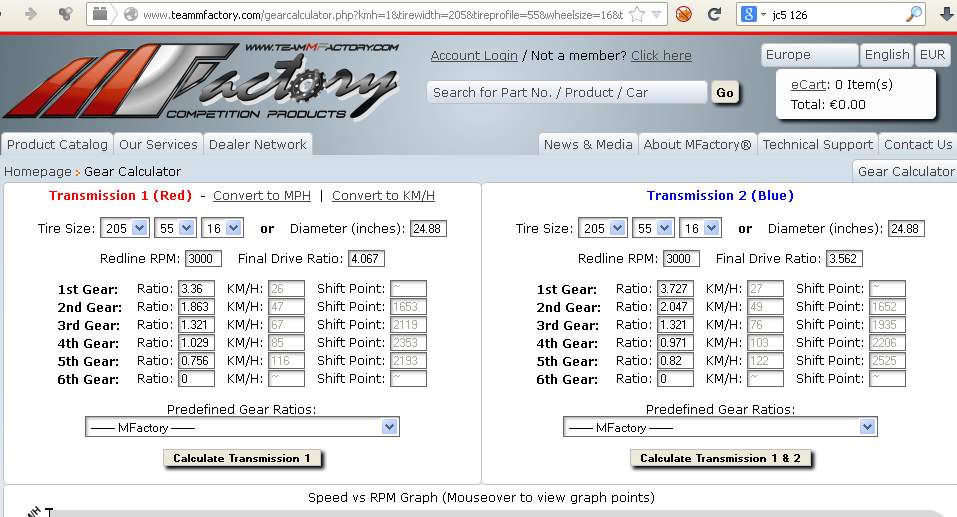957x517 pixels.
Task: Open the Product Catalog tab
Action: pyautogui.click(x=57, y=144)
